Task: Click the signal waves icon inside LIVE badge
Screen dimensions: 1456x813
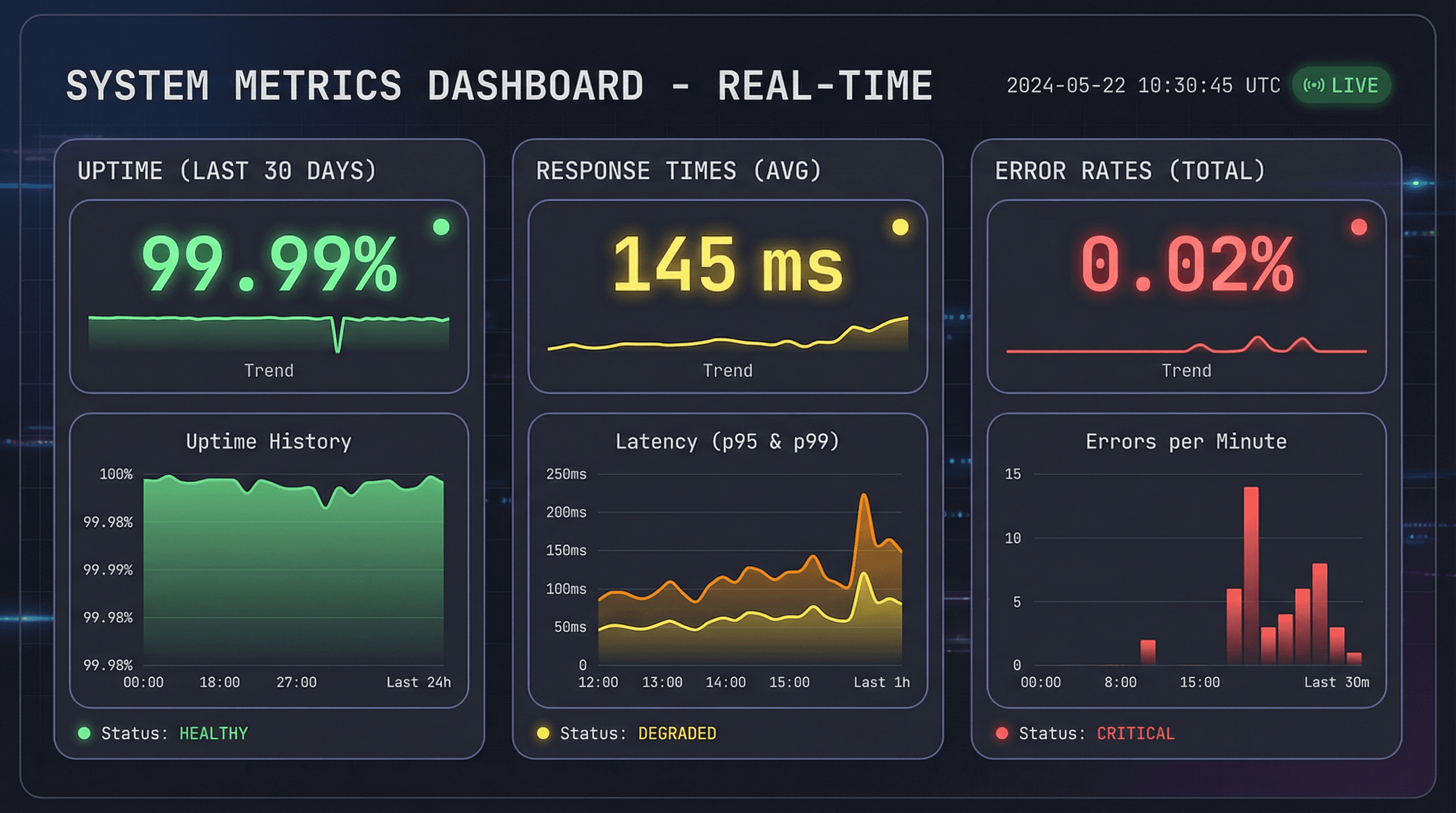Action: click(1314, 85)
